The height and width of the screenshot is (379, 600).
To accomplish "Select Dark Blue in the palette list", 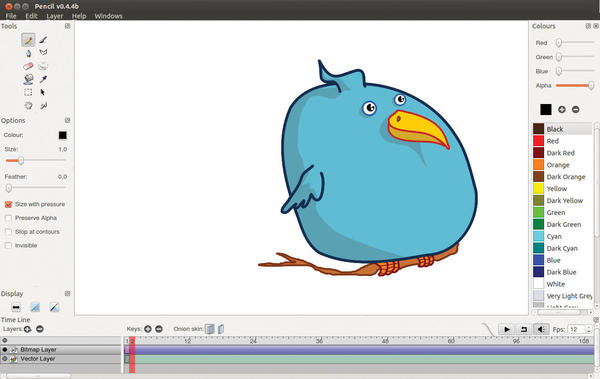I will [562, 272].
